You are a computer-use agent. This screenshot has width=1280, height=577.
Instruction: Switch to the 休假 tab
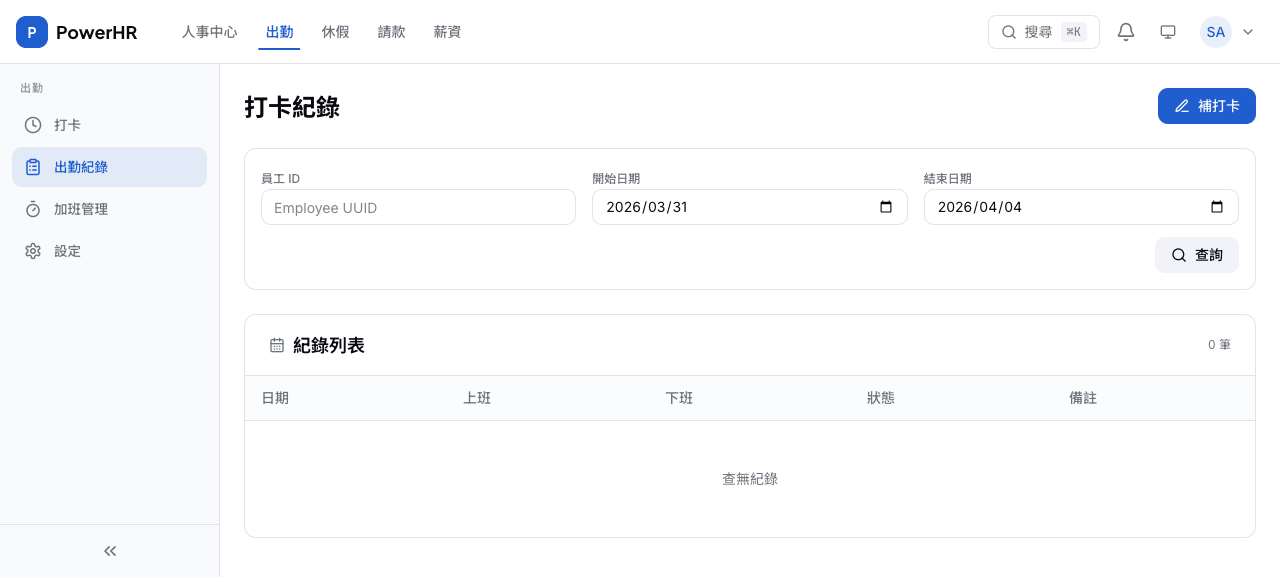click(x=335, y=32)
